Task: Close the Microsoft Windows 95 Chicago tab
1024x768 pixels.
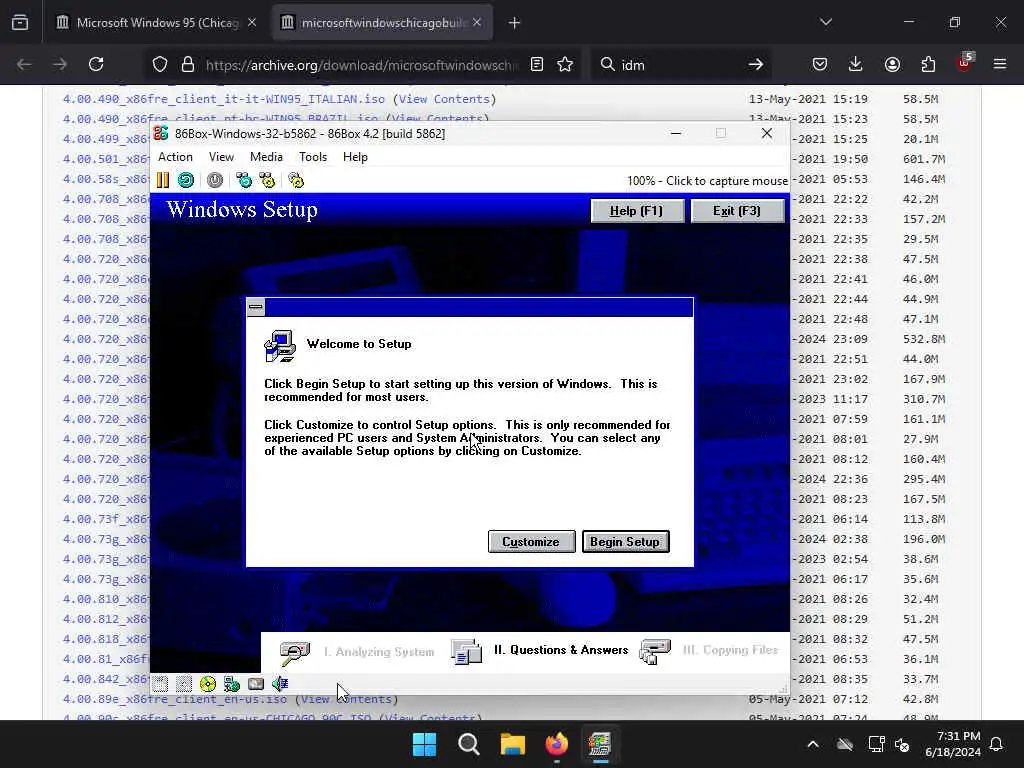Action: (x=252, y=23)
